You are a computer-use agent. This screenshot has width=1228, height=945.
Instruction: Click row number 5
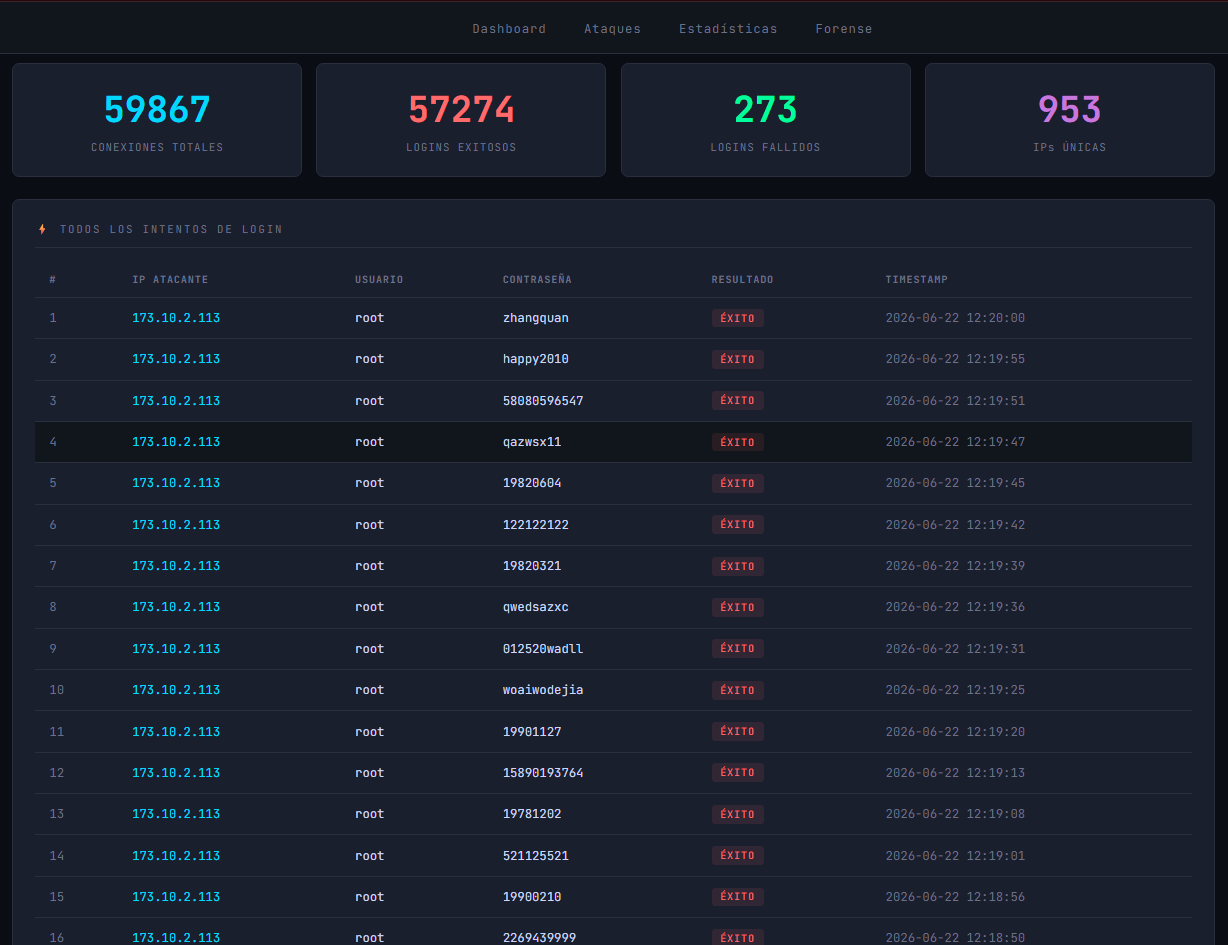(53, 483)
